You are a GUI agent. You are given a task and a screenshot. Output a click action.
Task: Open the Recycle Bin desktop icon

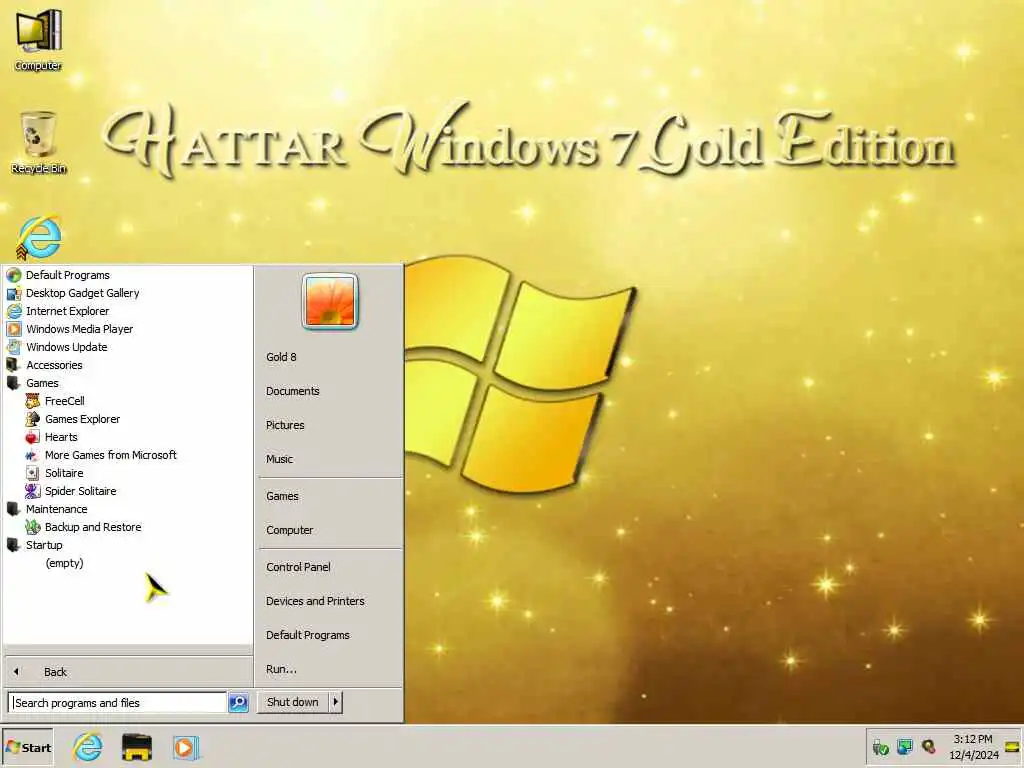[x=39, y=142]
